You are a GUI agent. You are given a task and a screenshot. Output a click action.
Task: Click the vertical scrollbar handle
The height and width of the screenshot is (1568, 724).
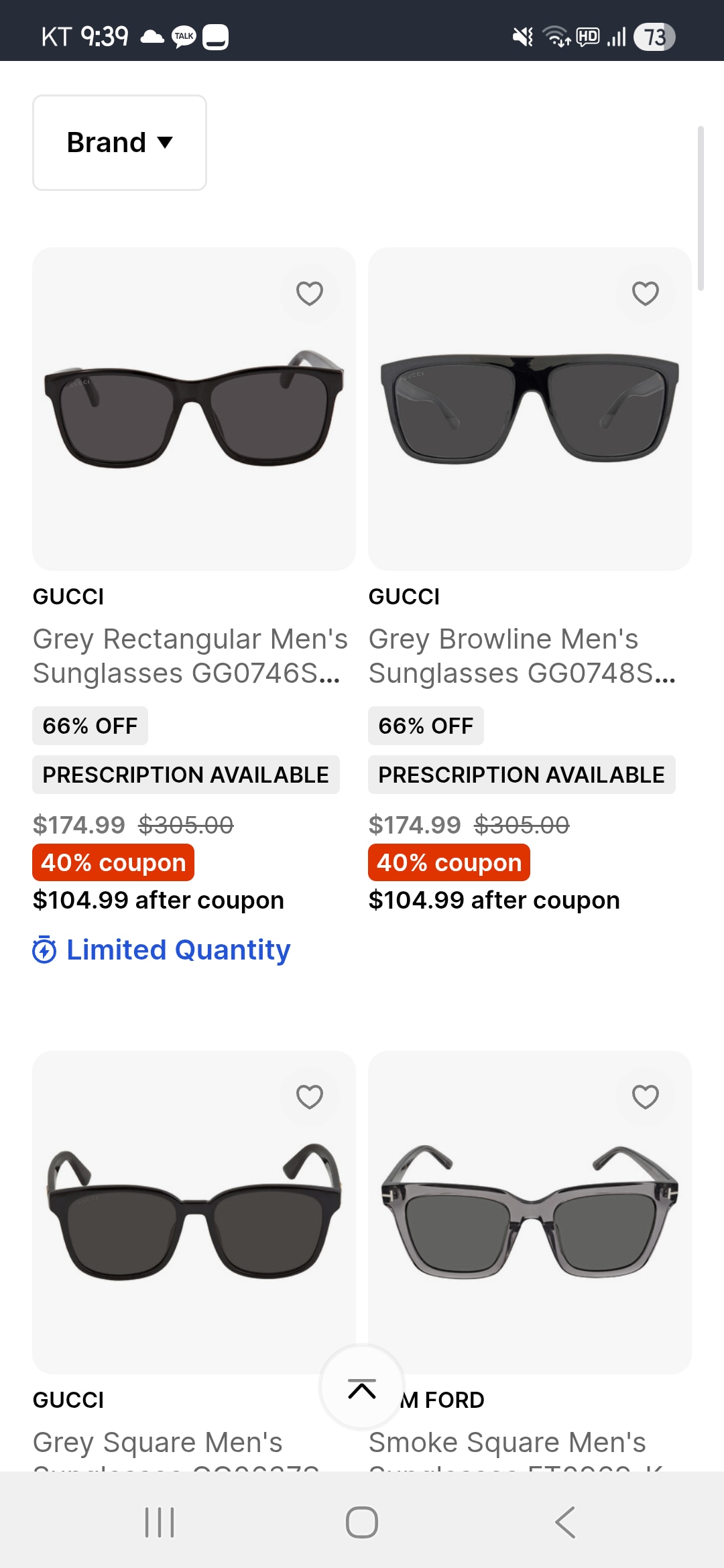tap(701, 208)
